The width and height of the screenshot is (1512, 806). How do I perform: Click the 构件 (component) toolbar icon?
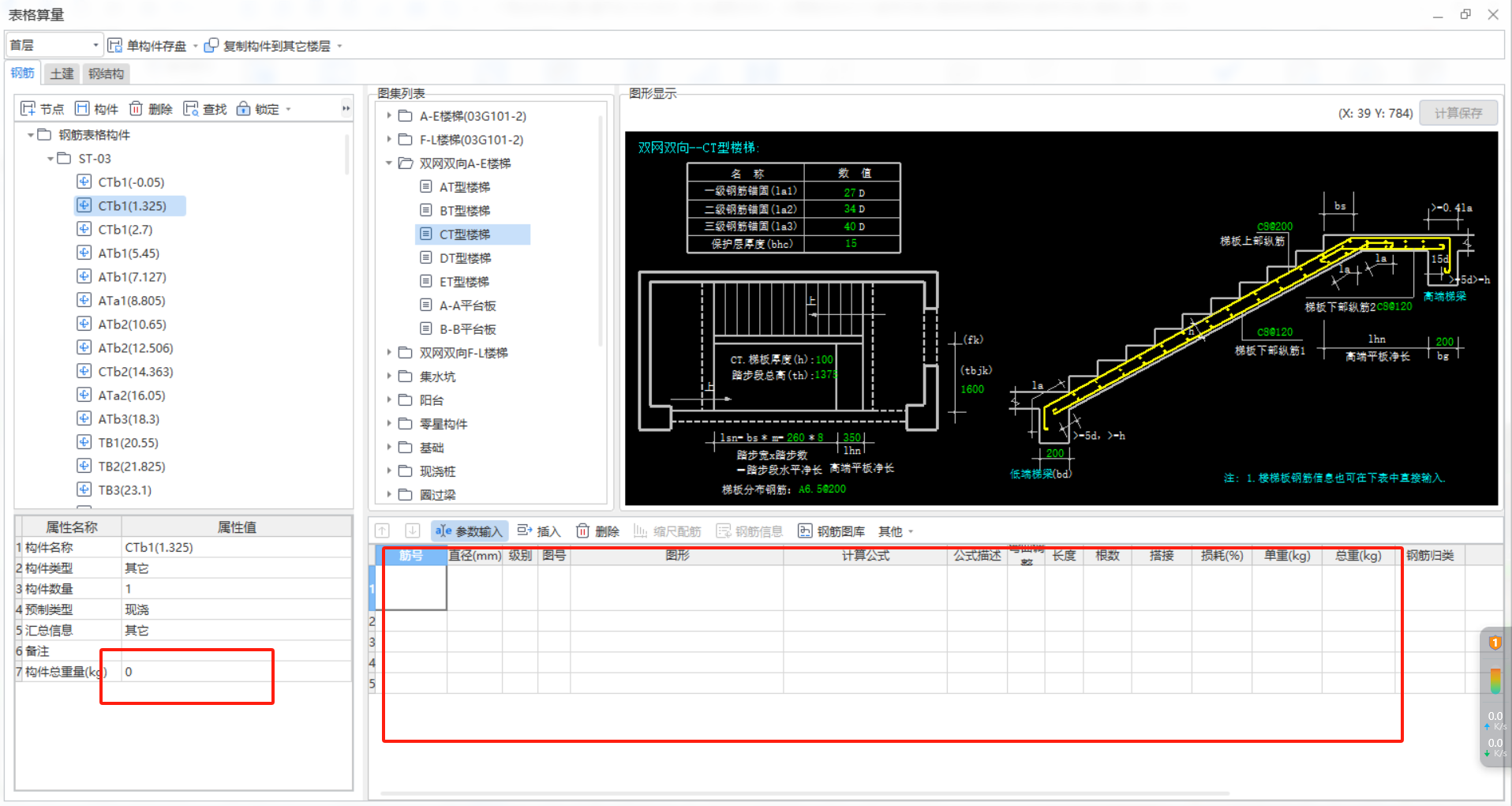point(82,109)
